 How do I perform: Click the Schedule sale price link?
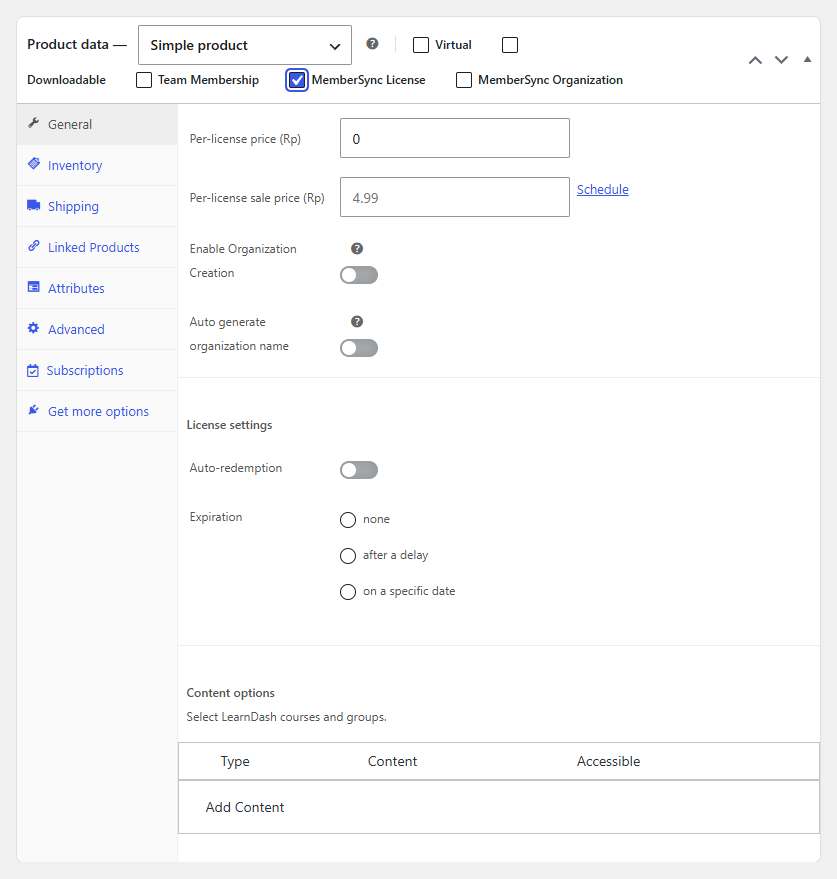tap(603, 189)
